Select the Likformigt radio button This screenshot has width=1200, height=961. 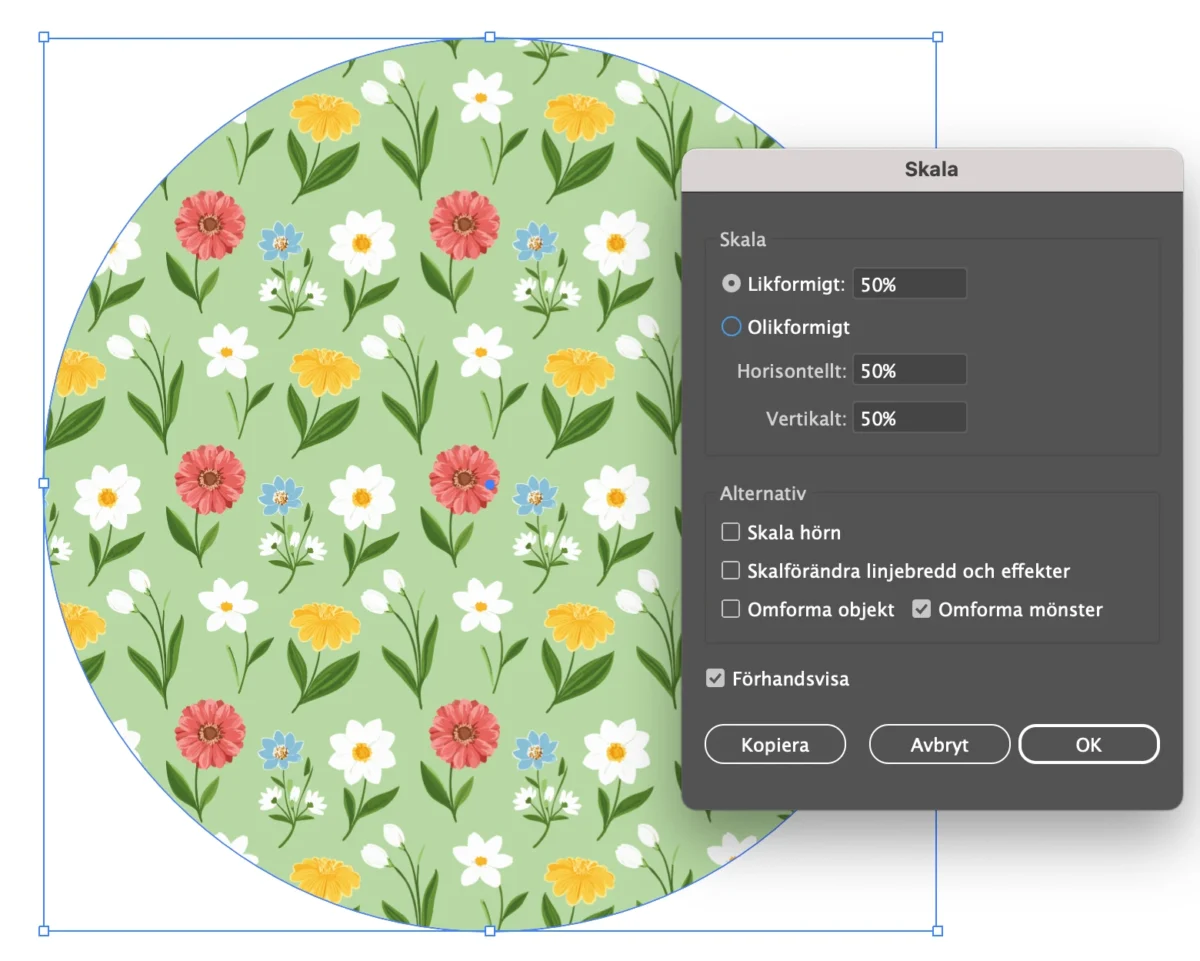click(731, 284)
